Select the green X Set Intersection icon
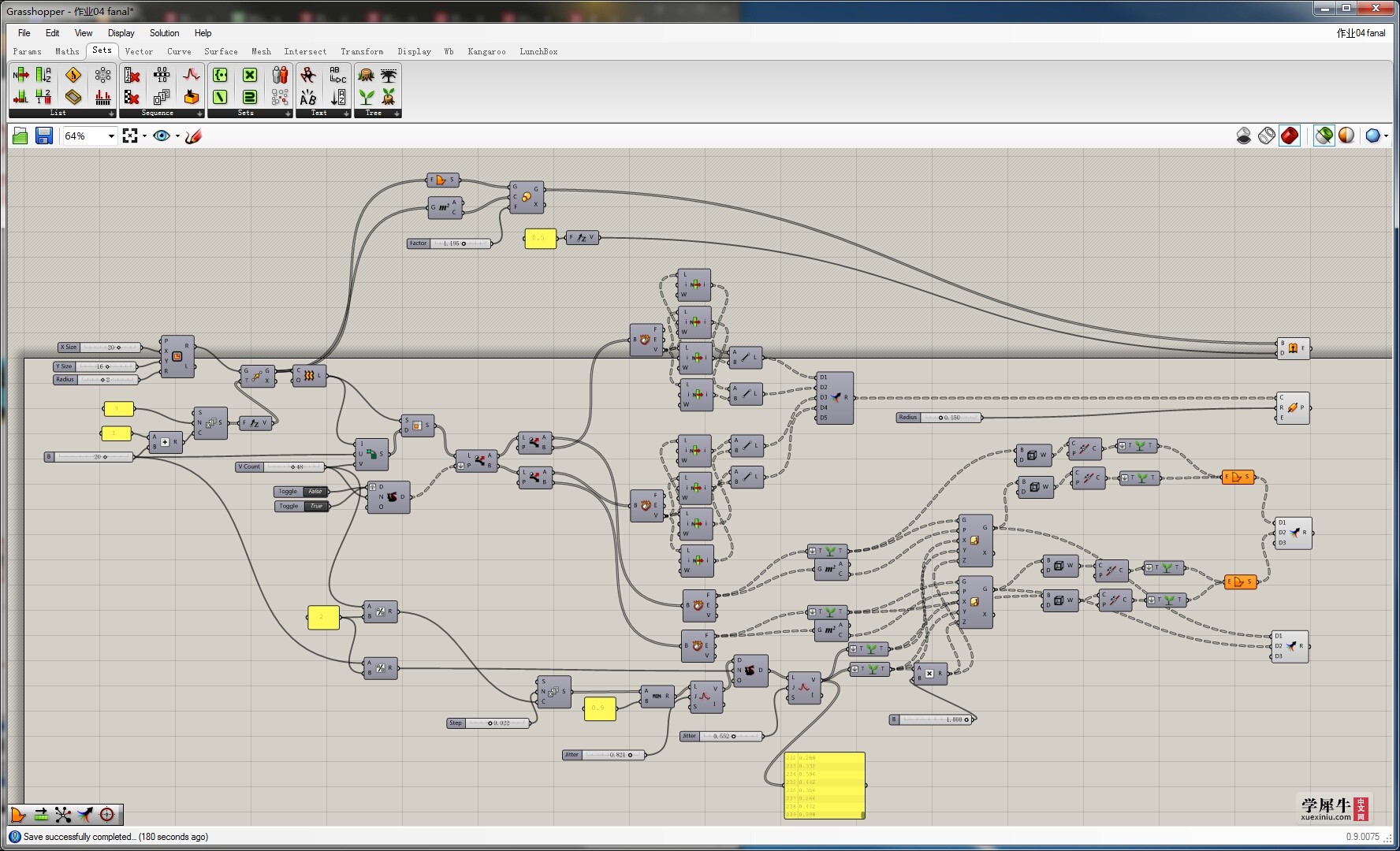Image resolution: width=1400 pixels, height=851 pixels. point(250,75)
